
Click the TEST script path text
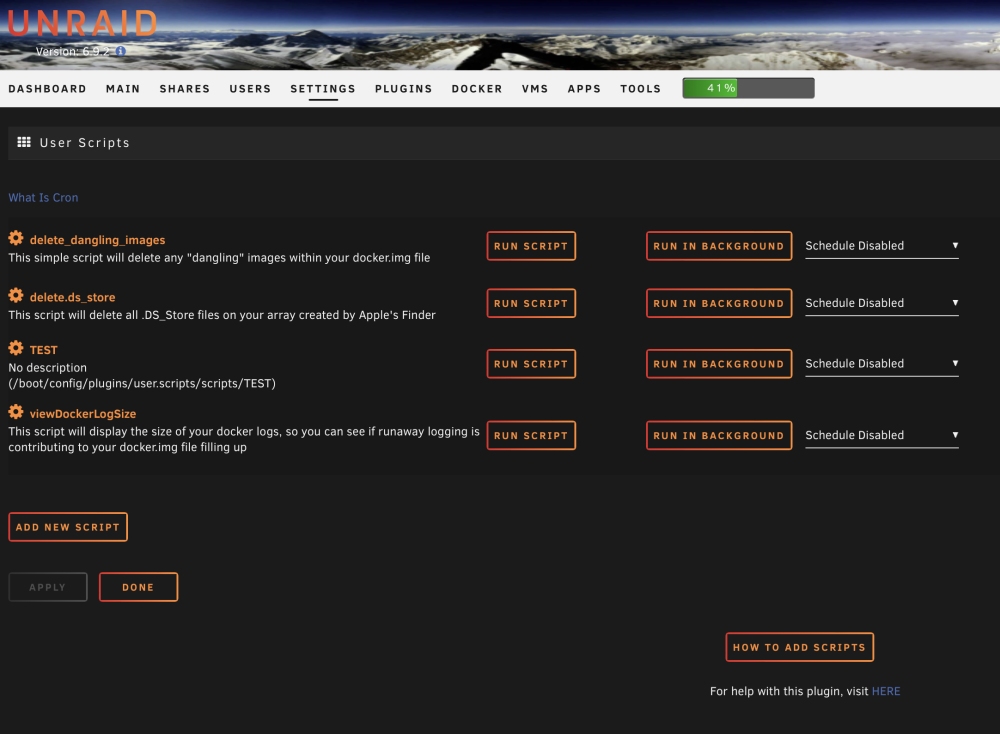pyautogui.click(x=142, y=383)
